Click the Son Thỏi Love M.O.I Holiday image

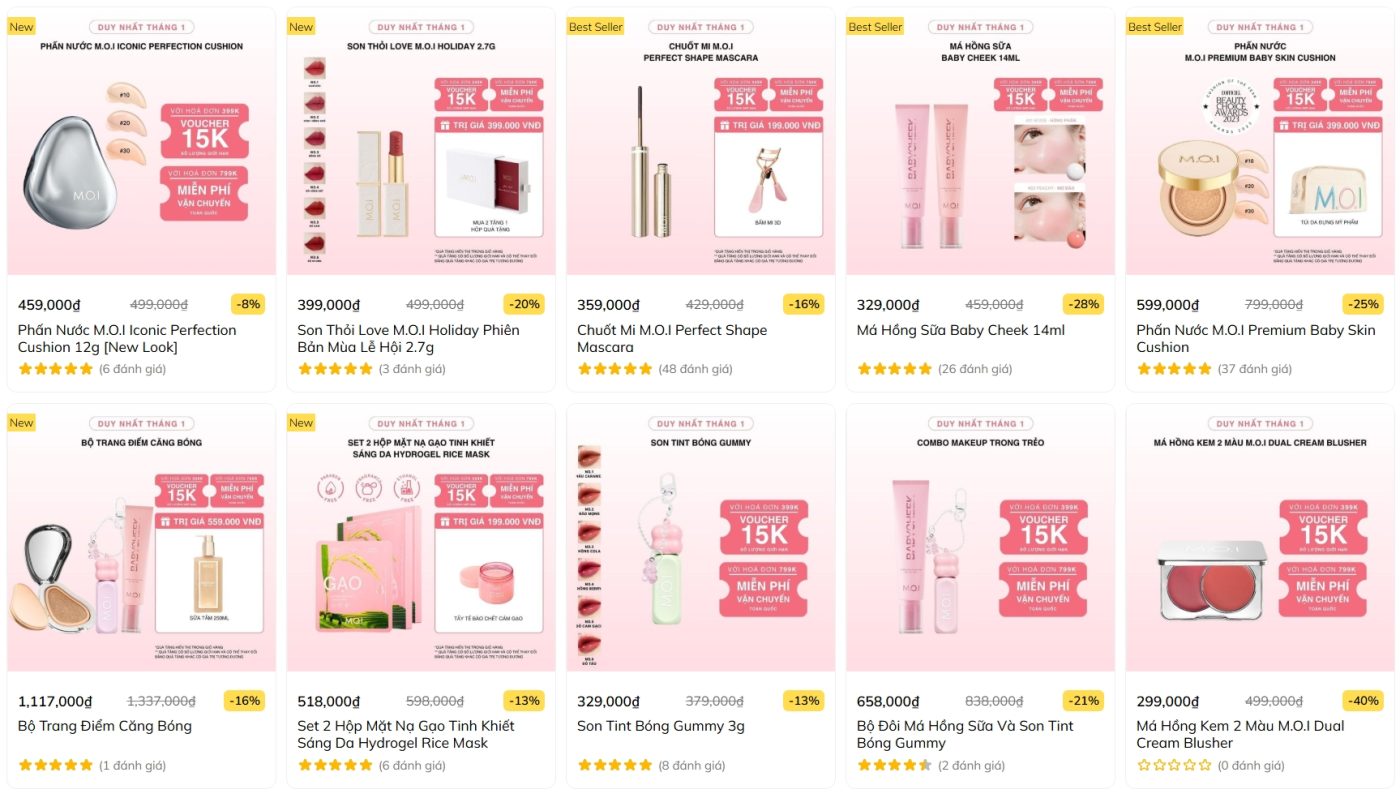pyautogui.click(x=421, y=141)
